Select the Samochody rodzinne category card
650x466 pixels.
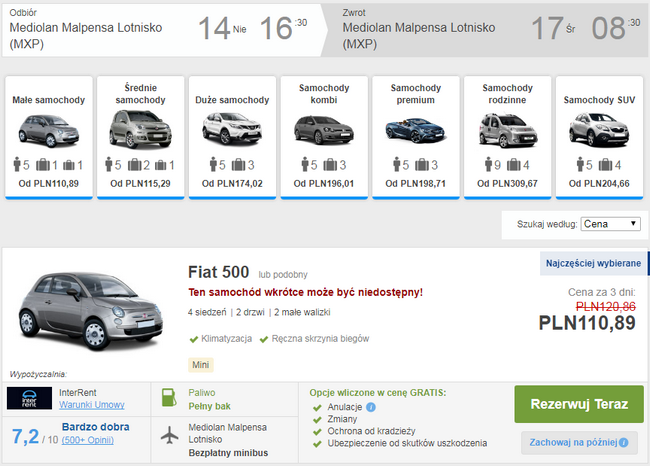pyautogui.click(x=507, y=137)
